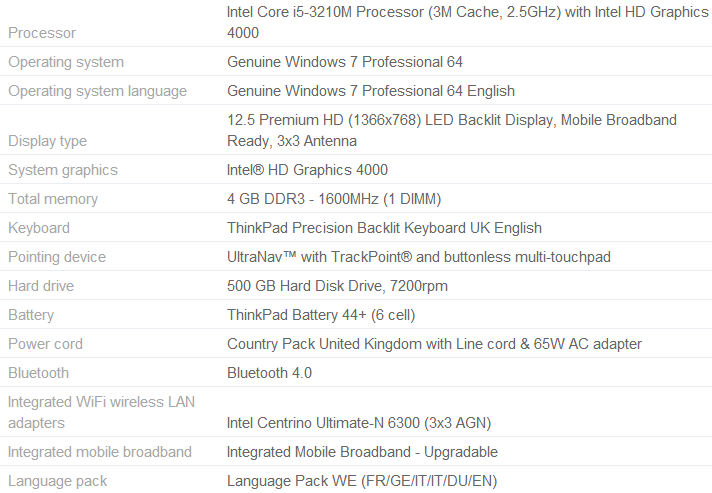Click the Operating system label
712x493 pixels.
(x=66, y=62)
